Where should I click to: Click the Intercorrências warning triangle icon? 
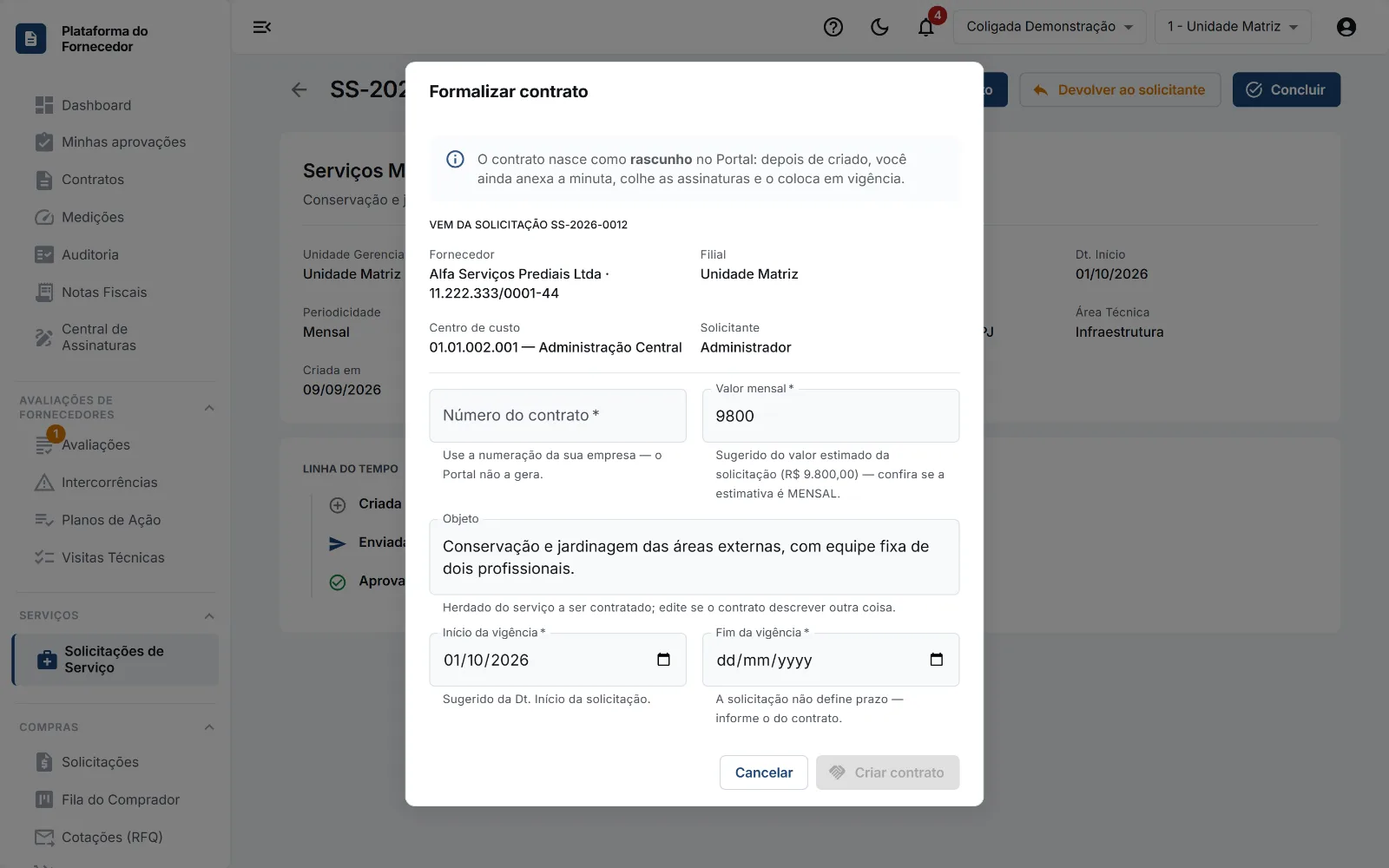point(44,483)
